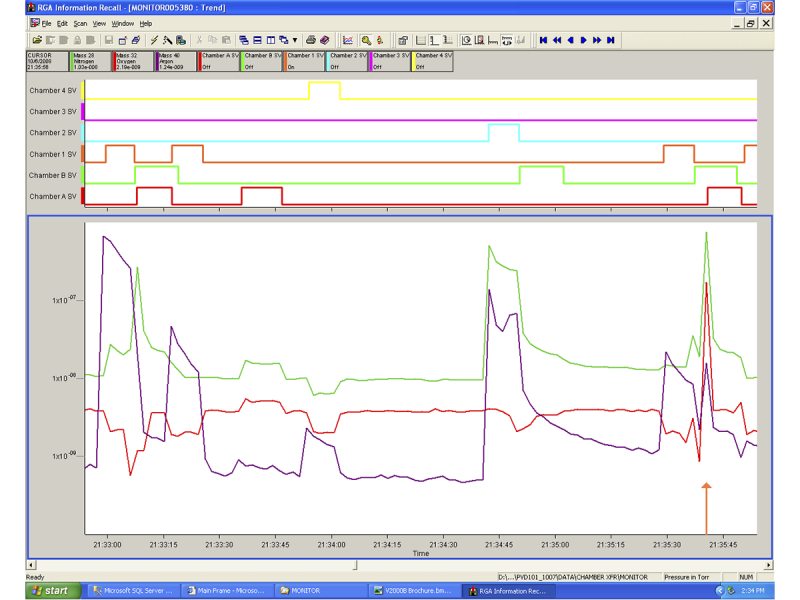Click the lightning bolt toolbar icon
This screenshot has width=800, height=600.
154,40
